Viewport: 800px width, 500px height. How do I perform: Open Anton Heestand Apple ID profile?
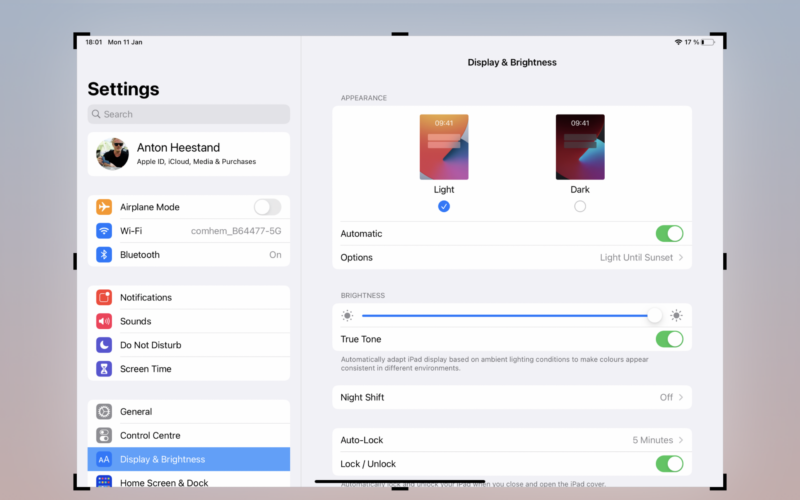tap(188, 154)
